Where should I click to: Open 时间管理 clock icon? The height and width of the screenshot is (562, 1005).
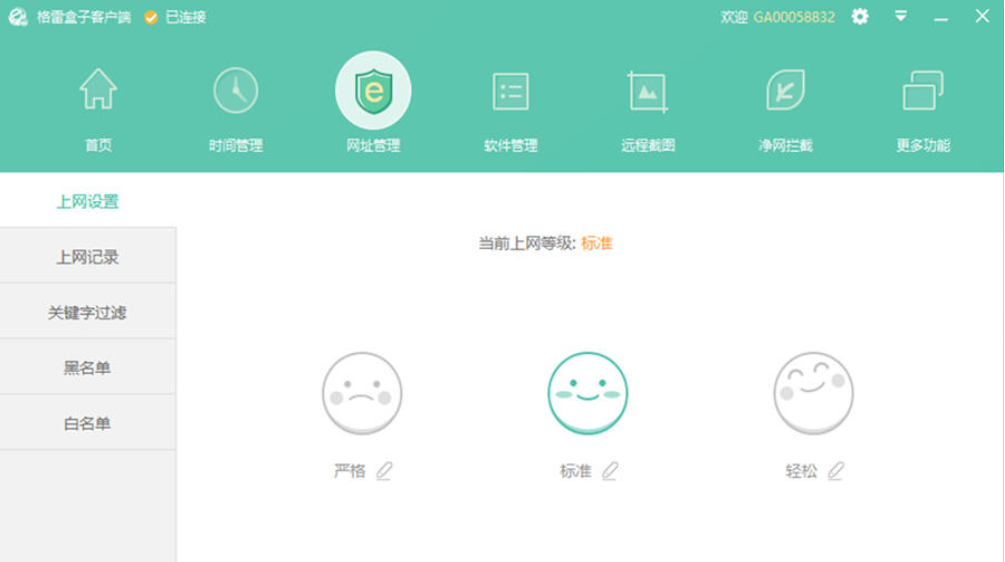[x=235, y=90]
